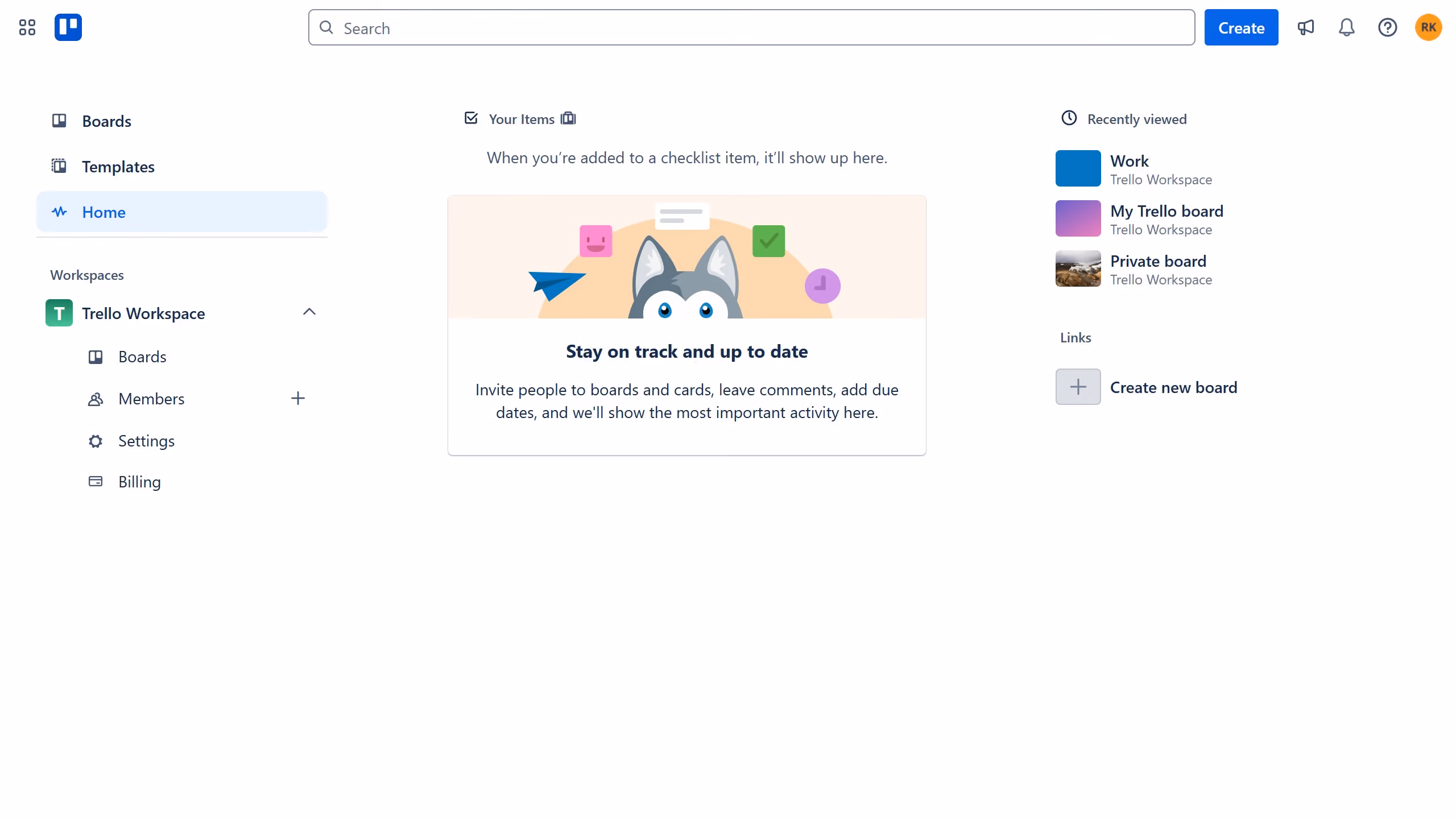Viewport: 1456px width, 819px height.
Task: Click the Billing card icon
Action: (x=96, y=482)
